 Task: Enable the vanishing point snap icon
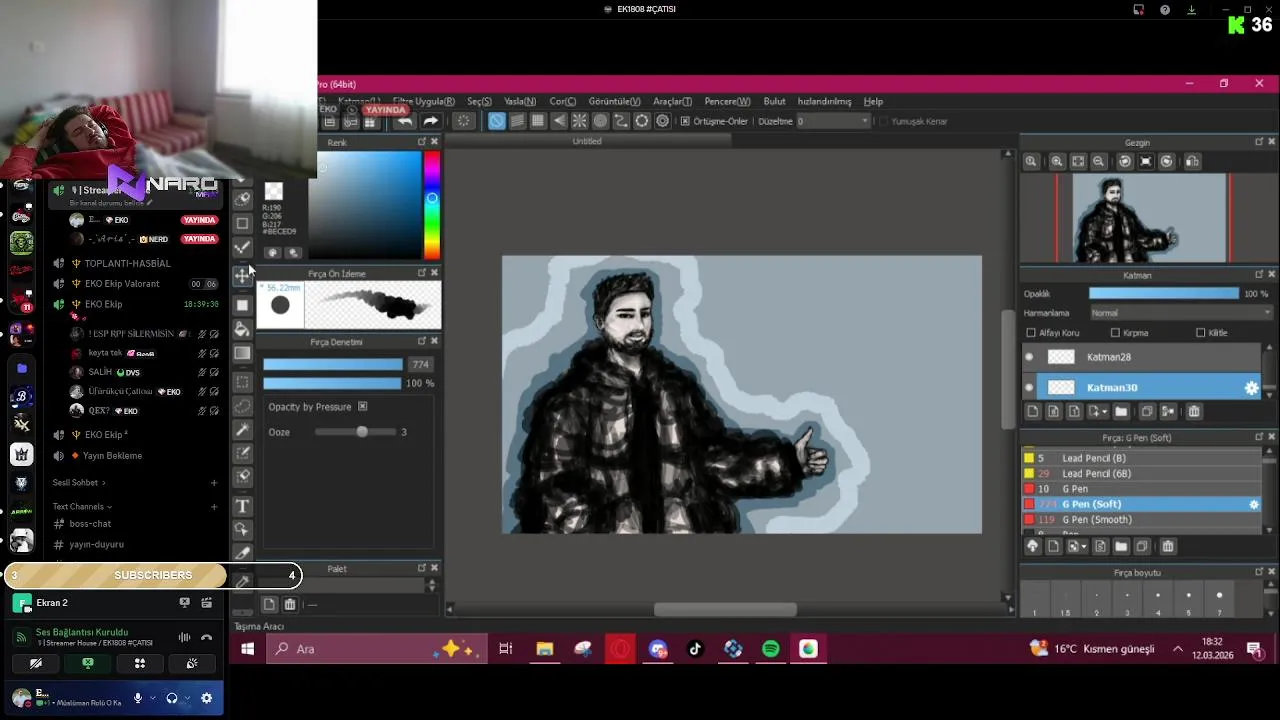pos(559,121)
